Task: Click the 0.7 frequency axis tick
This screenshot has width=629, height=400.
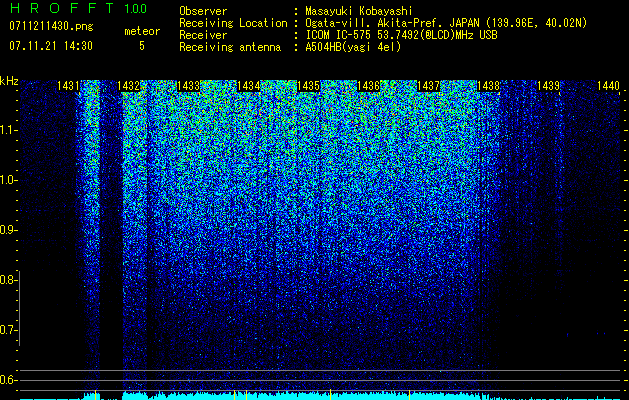Action: point(8,330)
